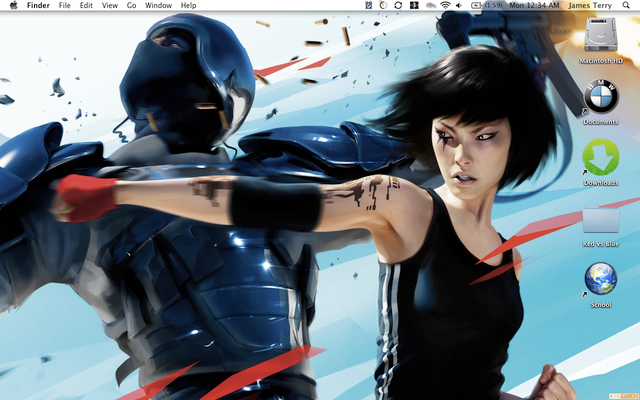Click the Downloads label text
Screen dimensions: 640x400
[600, 183]
